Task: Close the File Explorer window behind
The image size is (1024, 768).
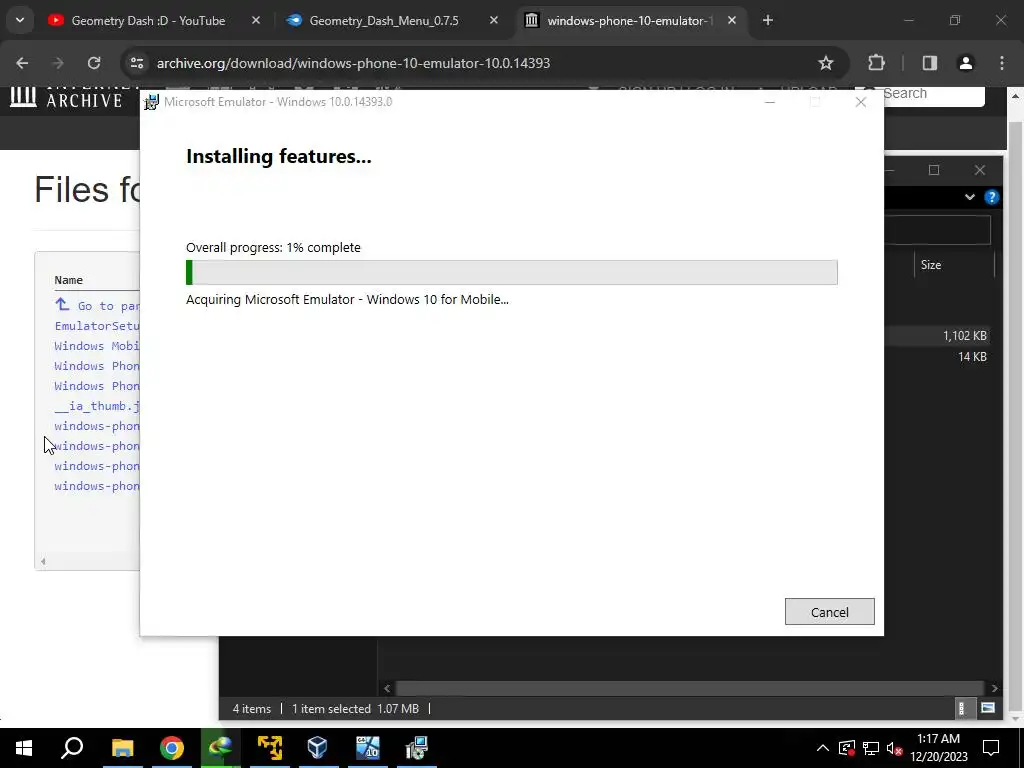Action: [x=980, y=170]
